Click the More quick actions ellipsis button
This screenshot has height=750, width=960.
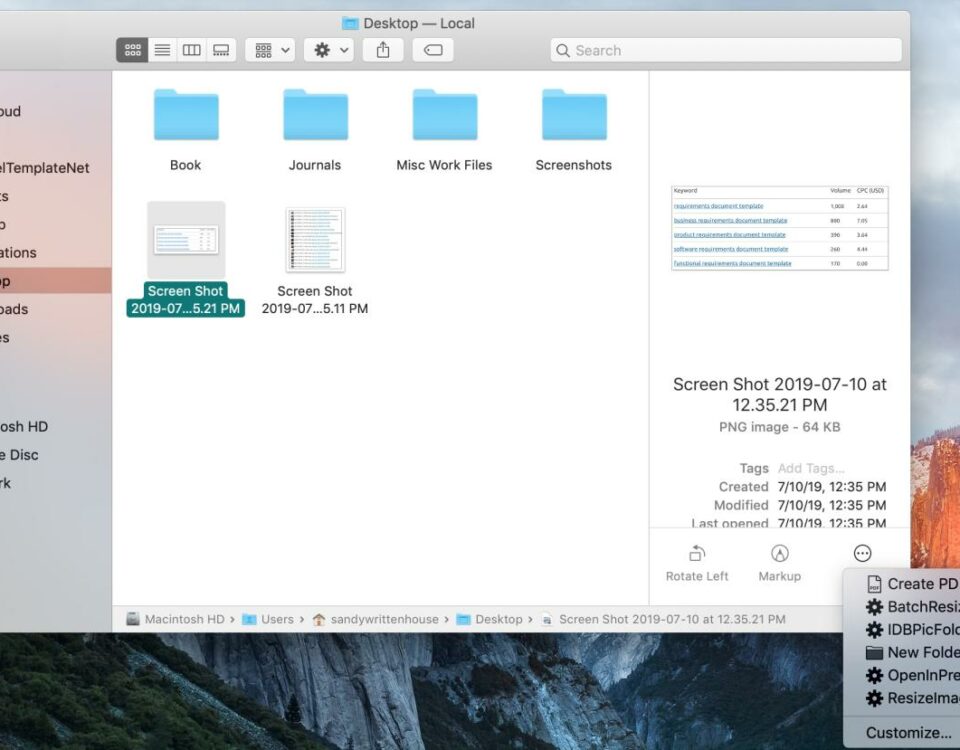tap(862, 553)
